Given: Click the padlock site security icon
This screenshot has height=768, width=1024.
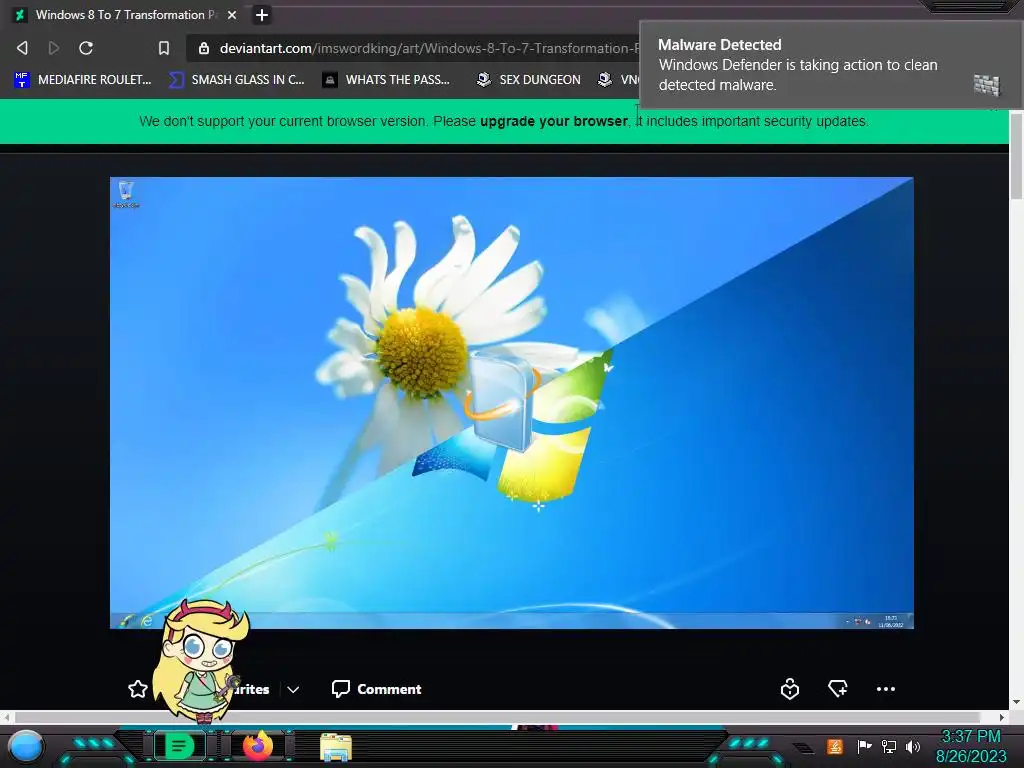Looking at the screenshot, I should click(x=204, y=48).
